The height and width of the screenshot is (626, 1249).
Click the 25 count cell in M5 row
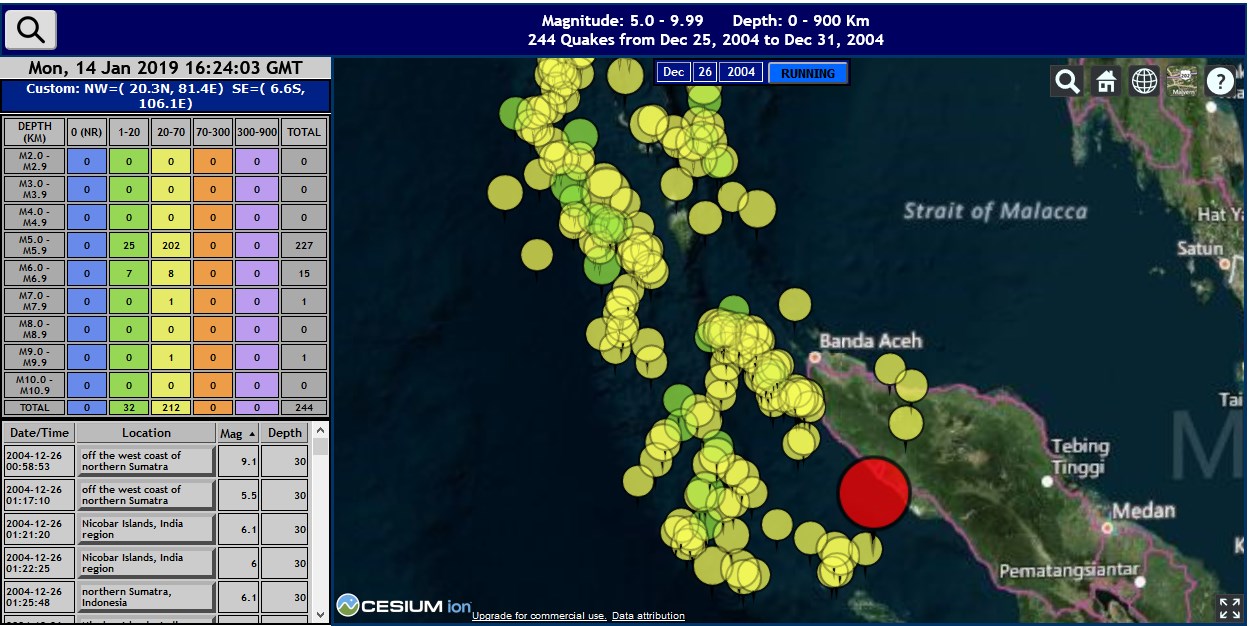(x=128, y=245)
